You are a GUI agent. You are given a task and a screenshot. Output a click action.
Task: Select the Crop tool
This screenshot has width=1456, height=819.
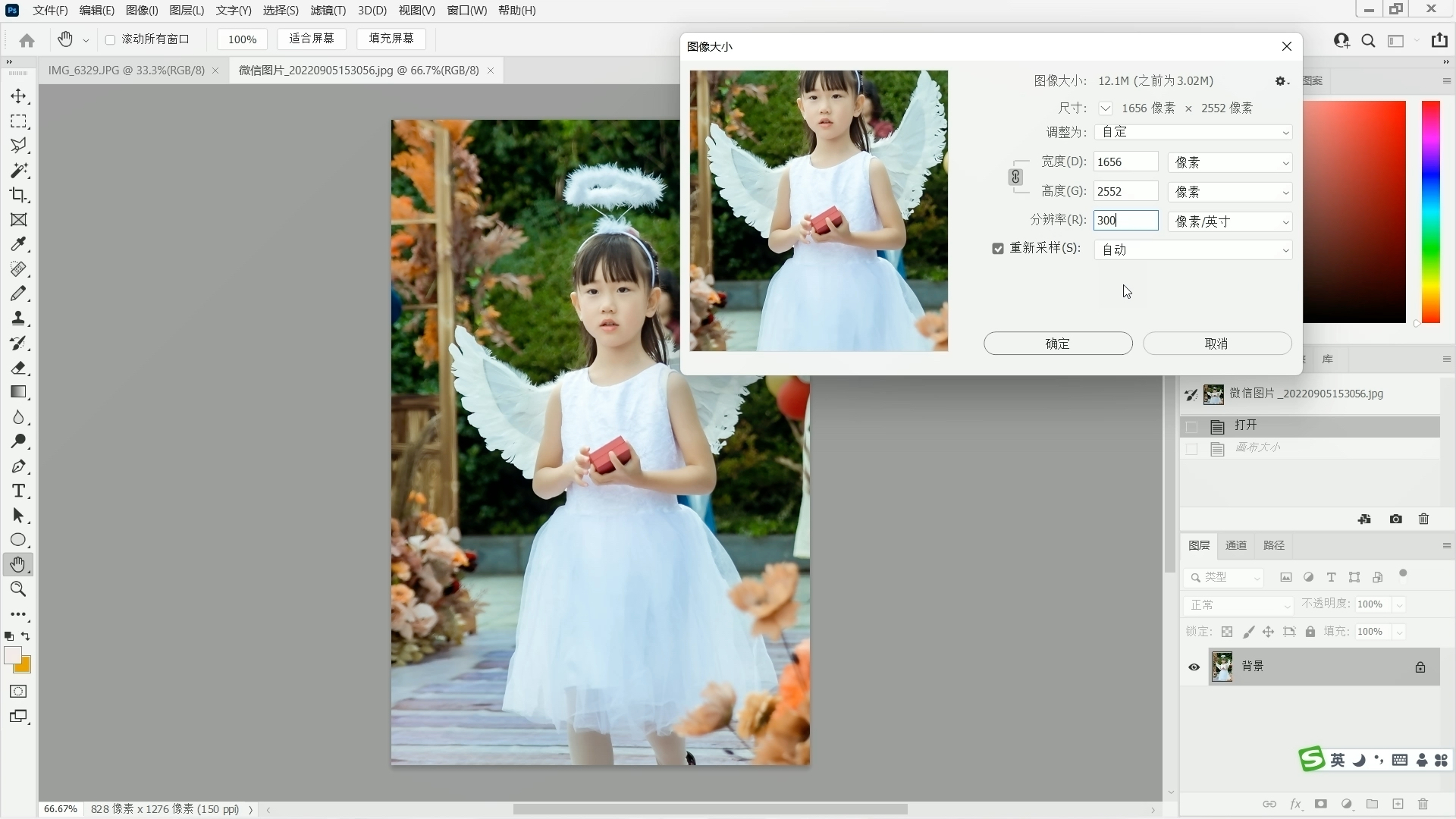click(19, 195)
